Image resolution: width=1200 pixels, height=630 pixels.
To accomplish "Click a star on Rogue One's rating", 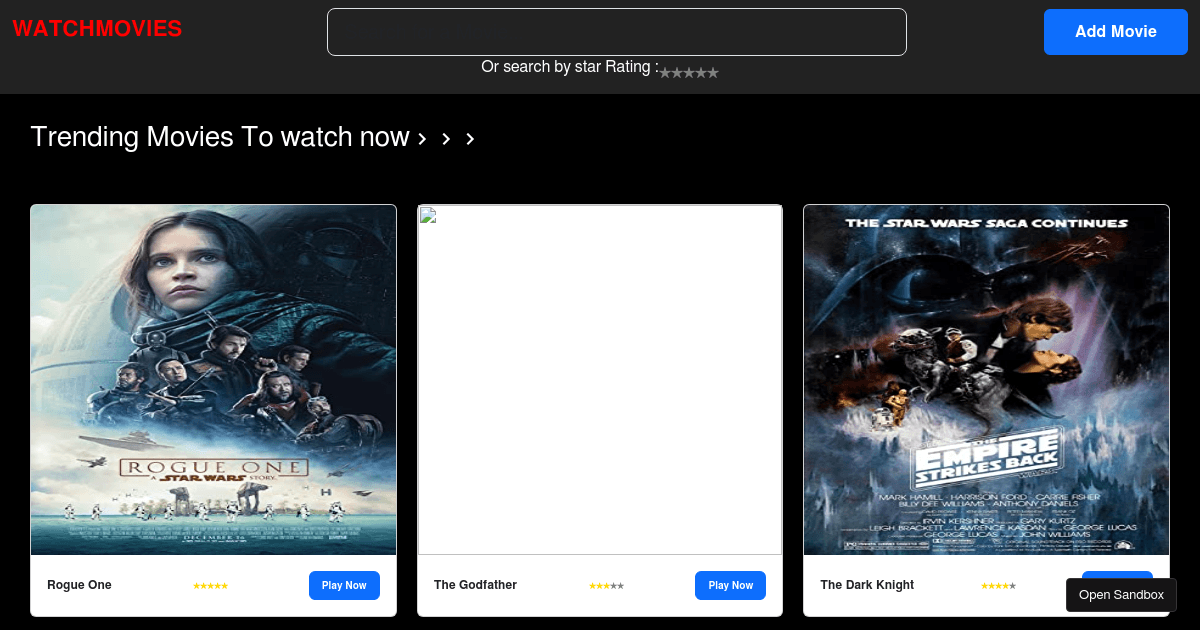I will point(210,585).
